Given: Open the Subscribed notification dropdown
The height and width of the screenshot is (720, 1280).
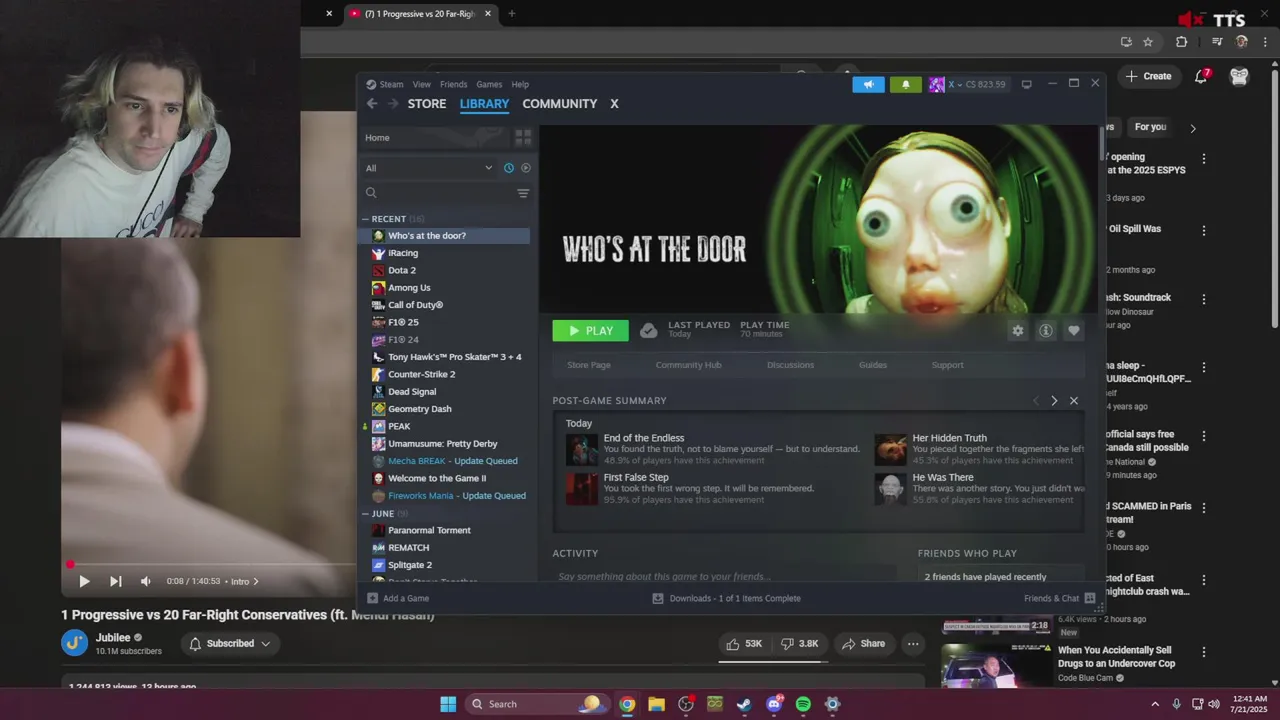Looking at the screenshot, I should [230, 644].
